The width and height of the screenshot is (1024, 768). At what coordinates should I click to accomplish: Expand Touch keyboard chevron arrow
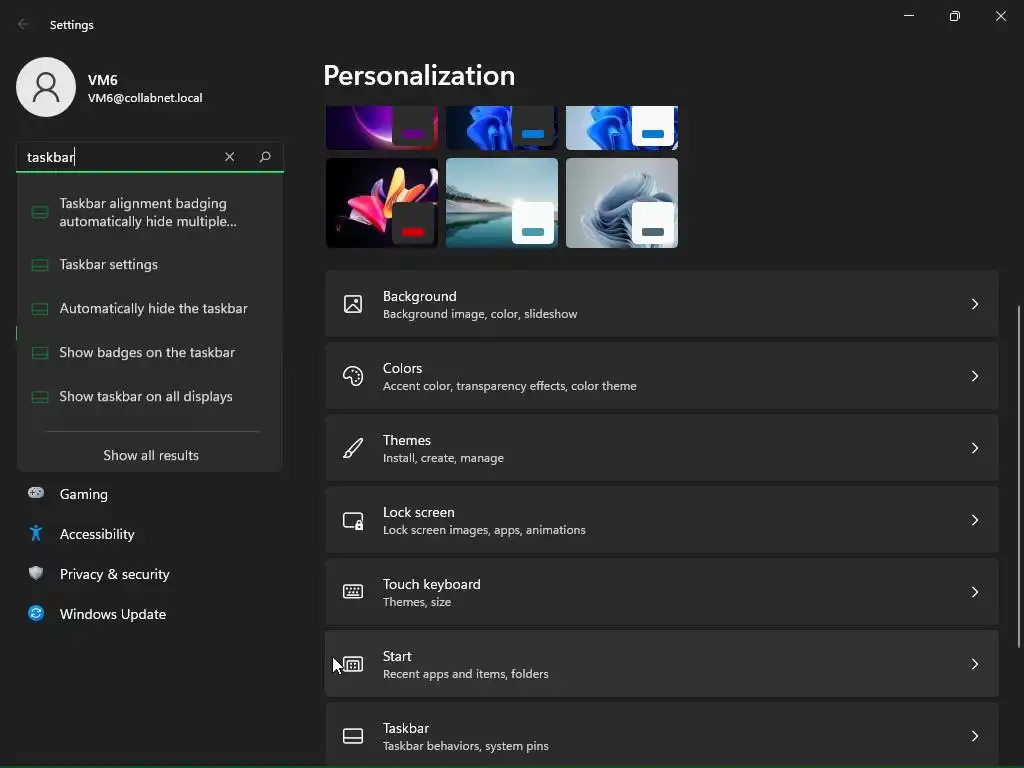coord(974,592)
